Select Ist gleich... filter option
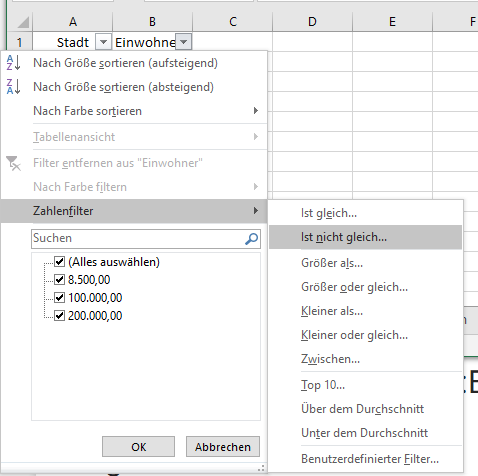Screen dimensions: 478x476 click(366, 213)
